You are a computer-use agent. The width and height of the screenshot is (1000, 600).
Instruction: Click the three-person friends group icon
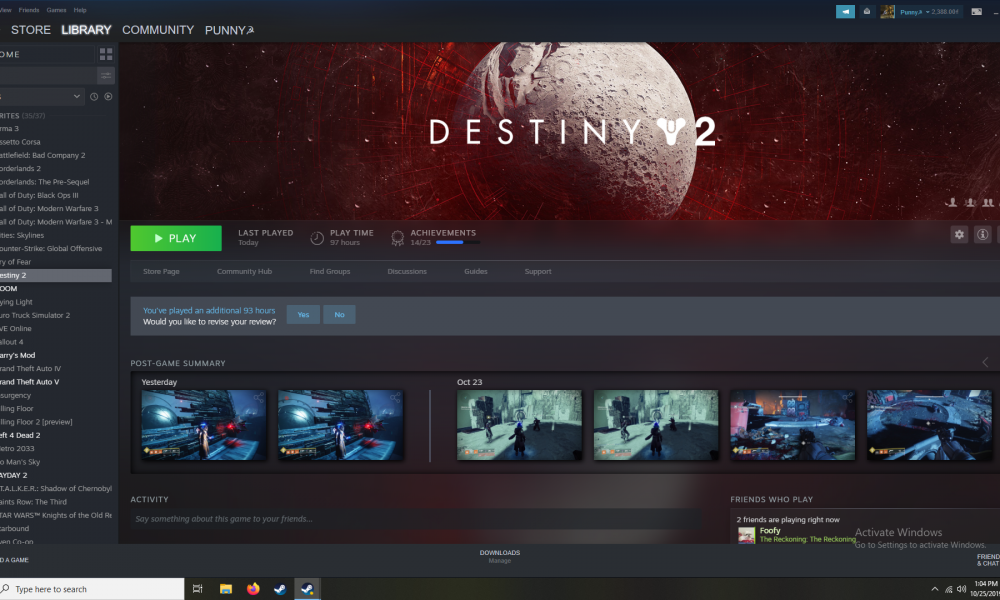pyautogui.click(x=970, y=203)
